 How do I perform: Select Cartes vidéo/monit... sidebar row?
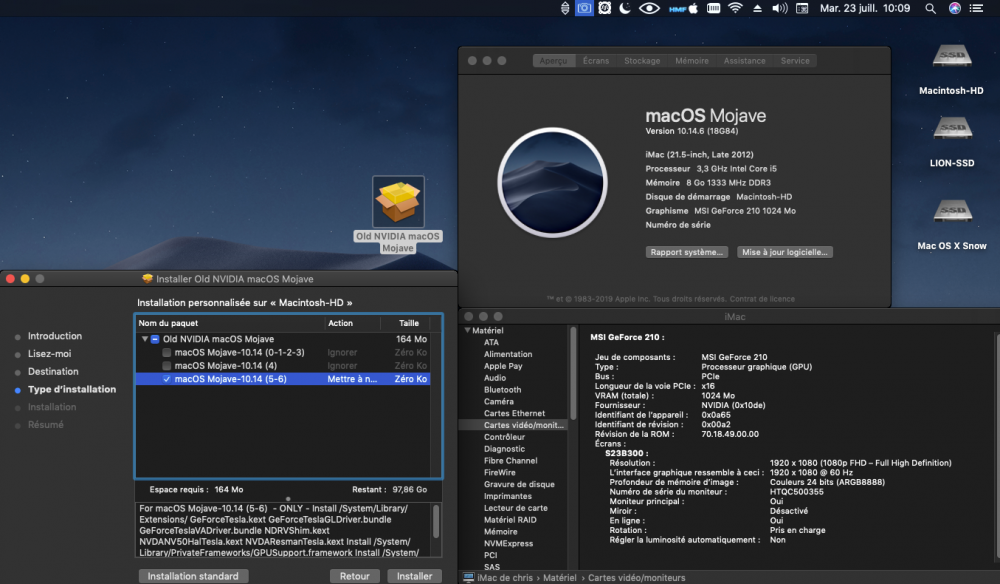(x=514, y=425)
